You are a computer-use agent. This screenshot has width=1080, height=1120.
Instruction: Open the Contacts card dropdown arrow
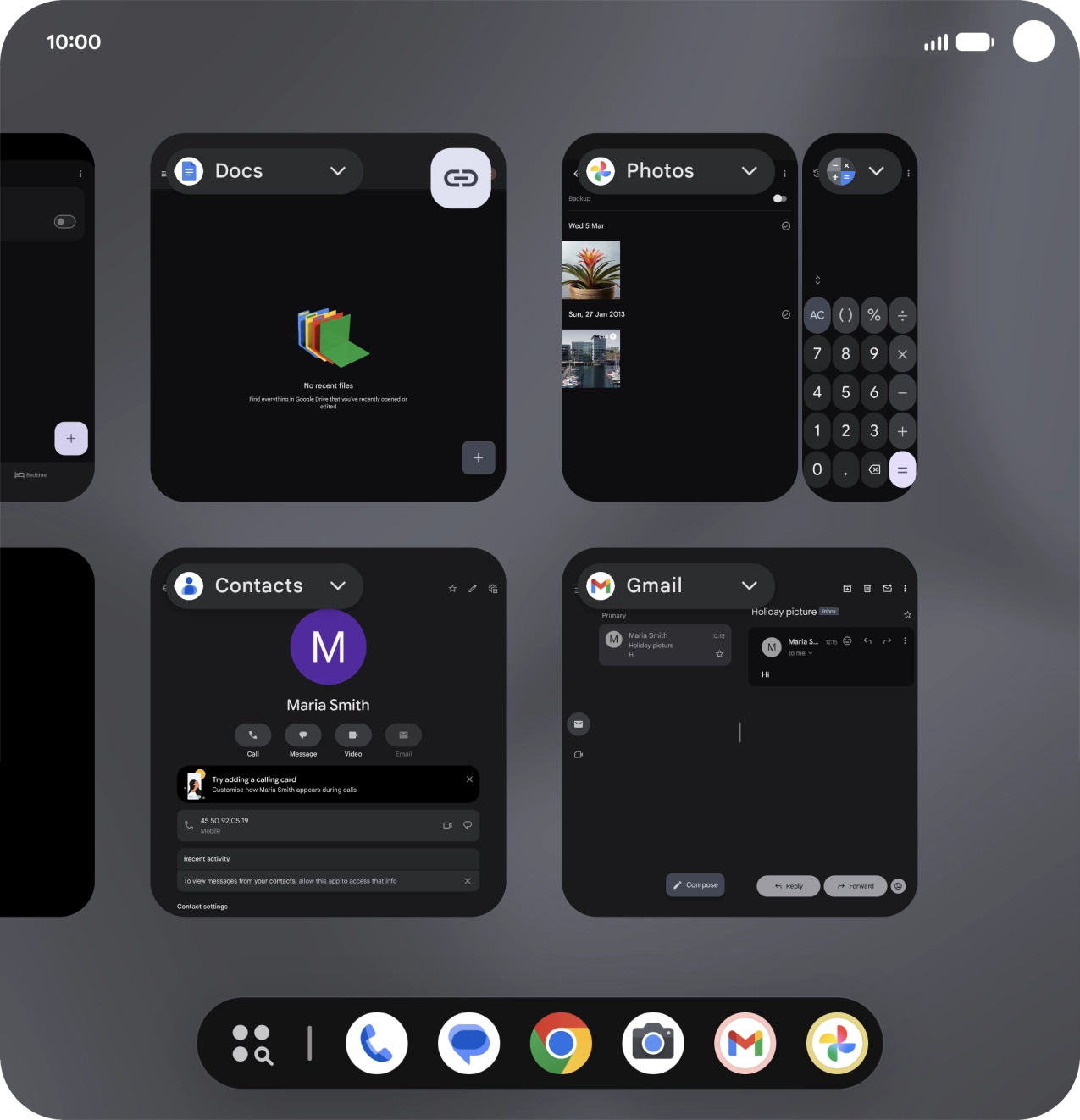point(337,586)
